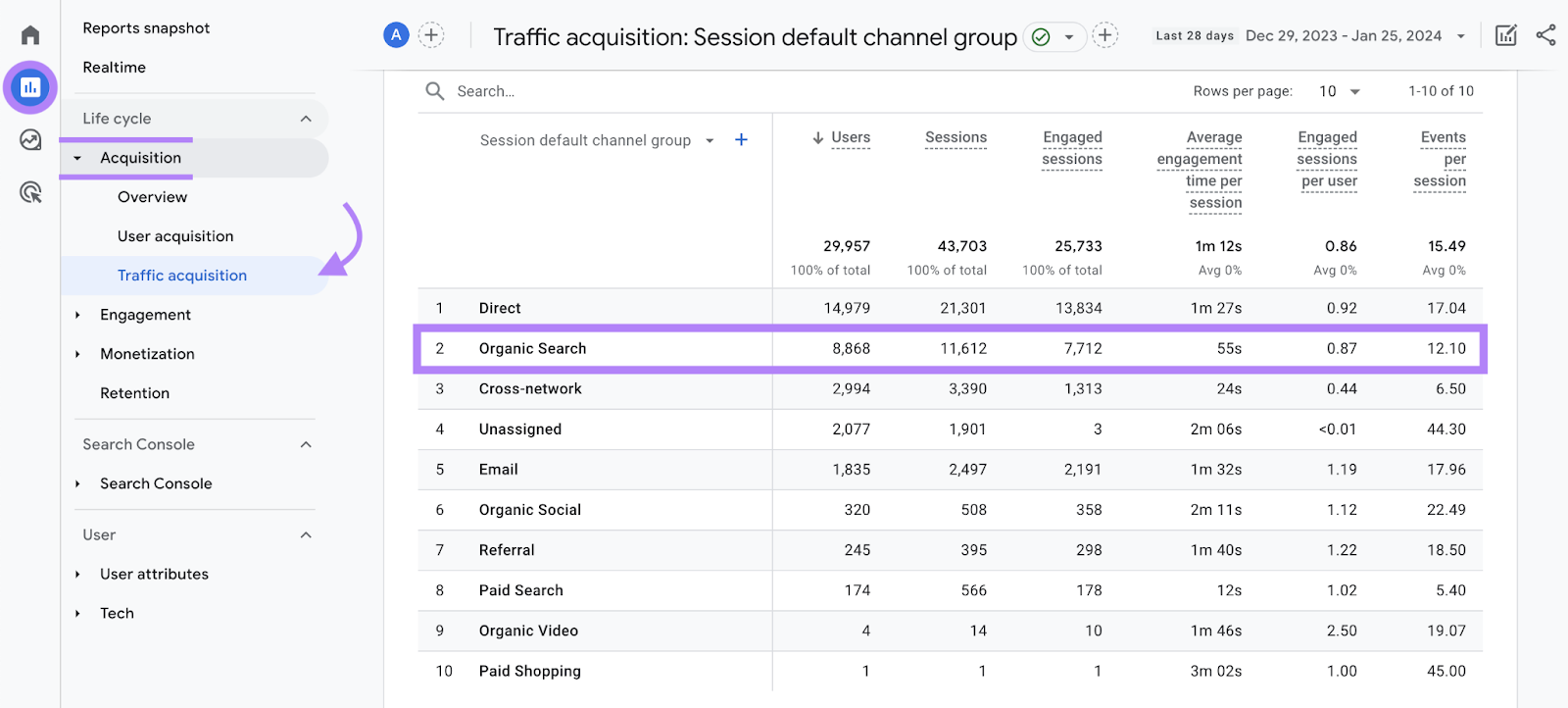Select the Referral row

pos(950,550)
